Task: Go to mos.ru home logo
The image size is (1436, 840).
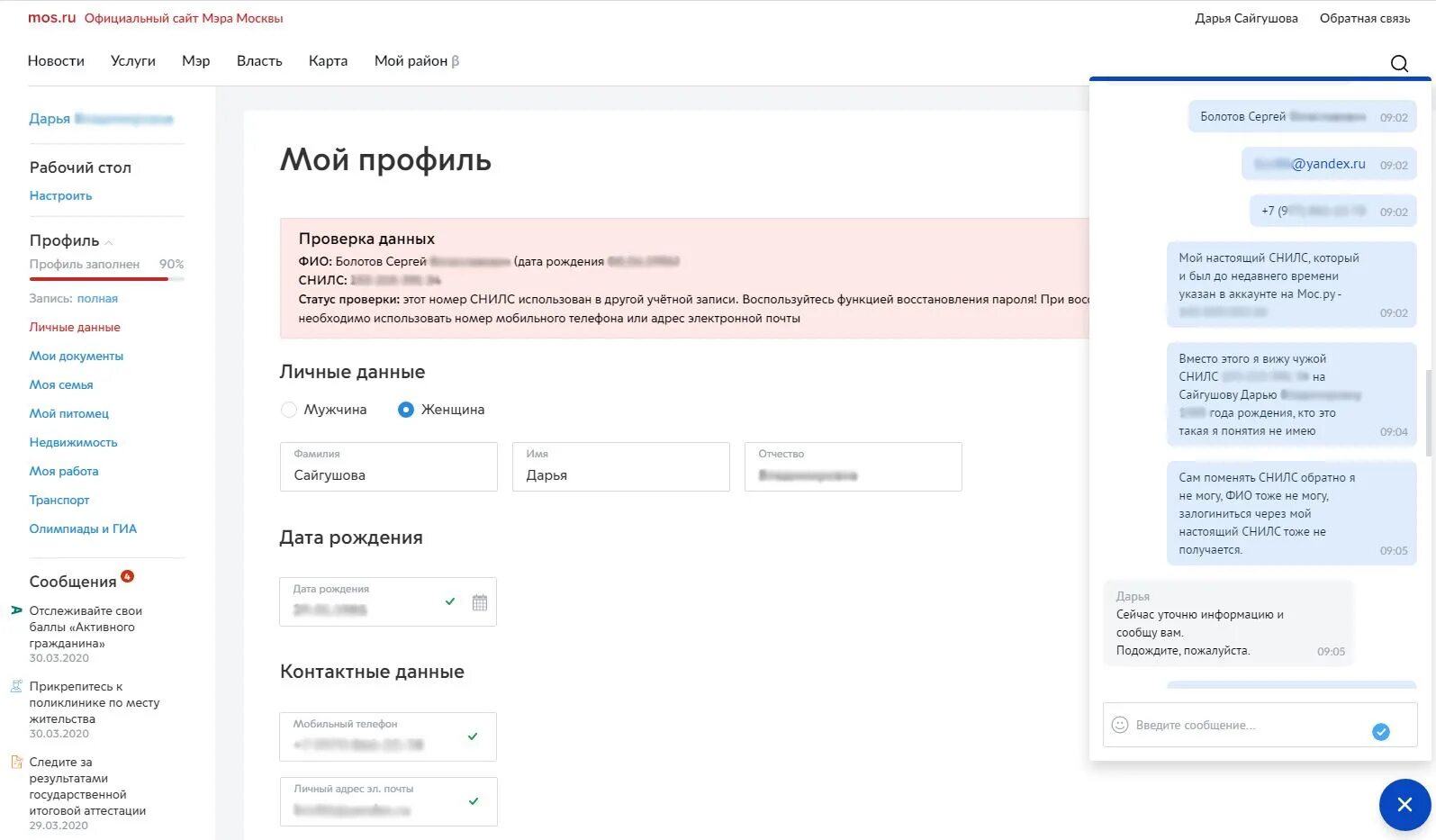Action: tap(52, 18)
